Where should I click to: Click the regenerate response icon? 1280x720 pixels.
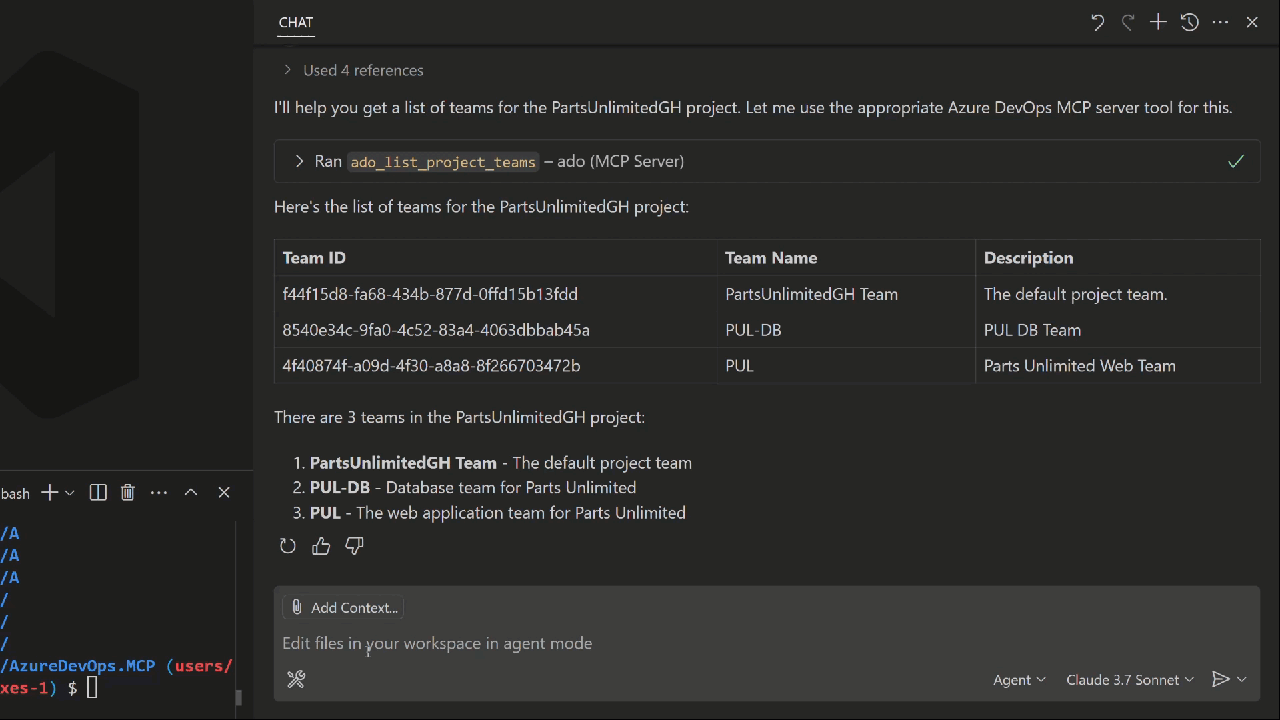click(x=288, y=545)
